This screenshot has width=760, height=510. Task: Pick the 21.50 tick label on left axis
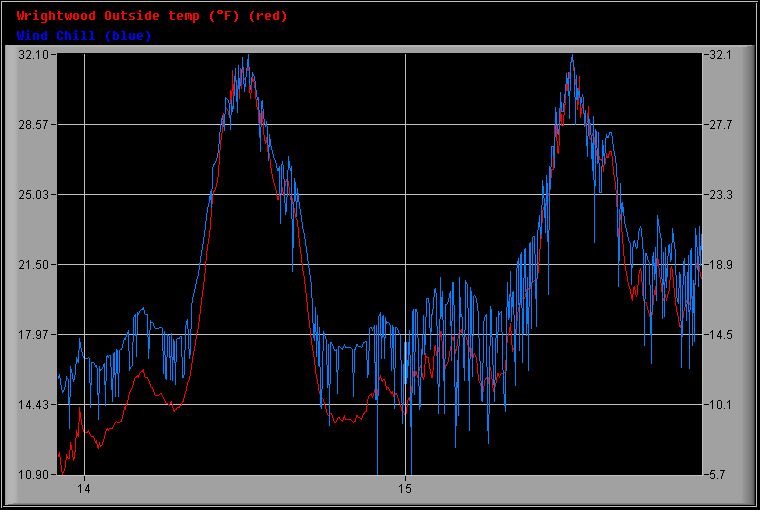click(x=33, y=265)
